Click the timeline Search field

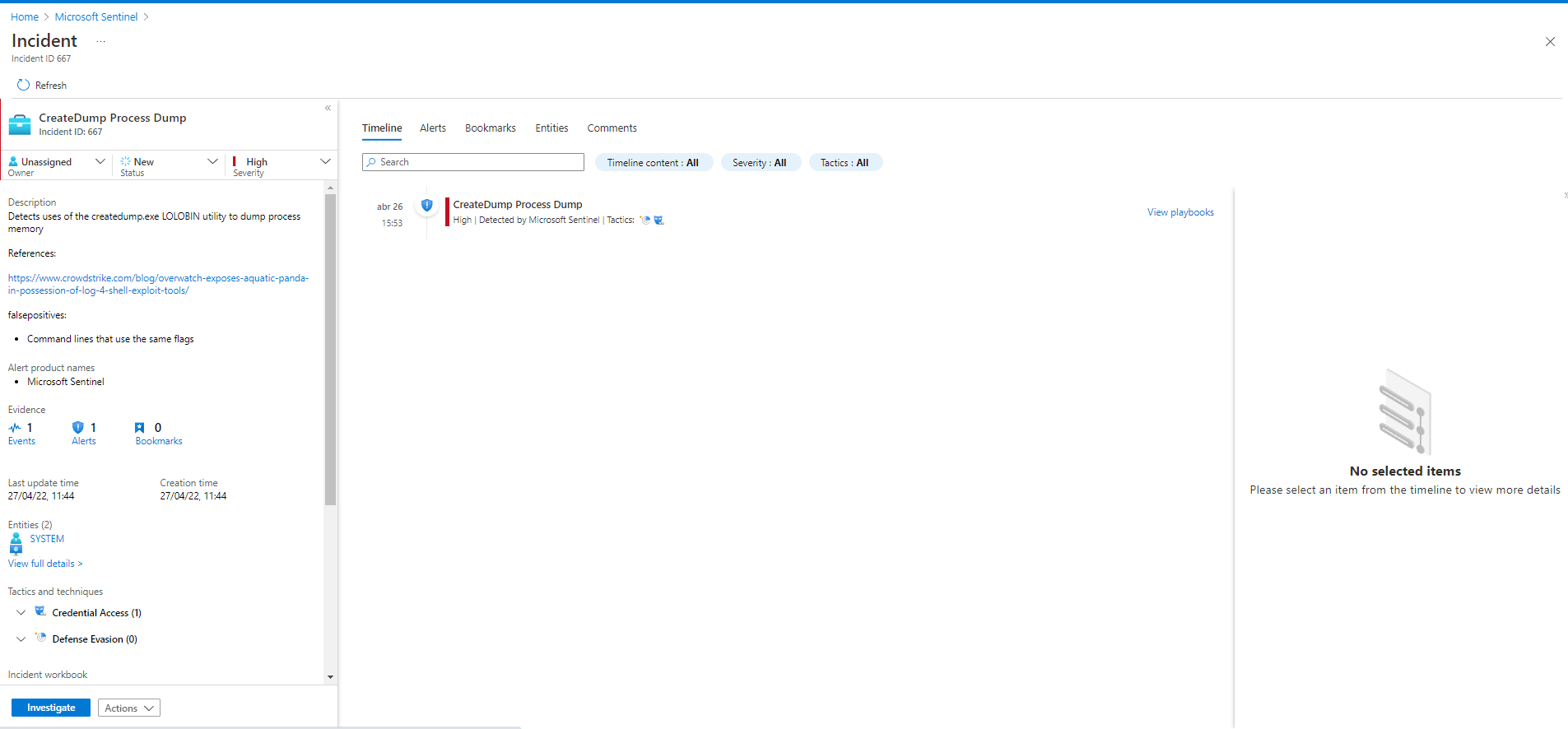(x=473, y=162)
